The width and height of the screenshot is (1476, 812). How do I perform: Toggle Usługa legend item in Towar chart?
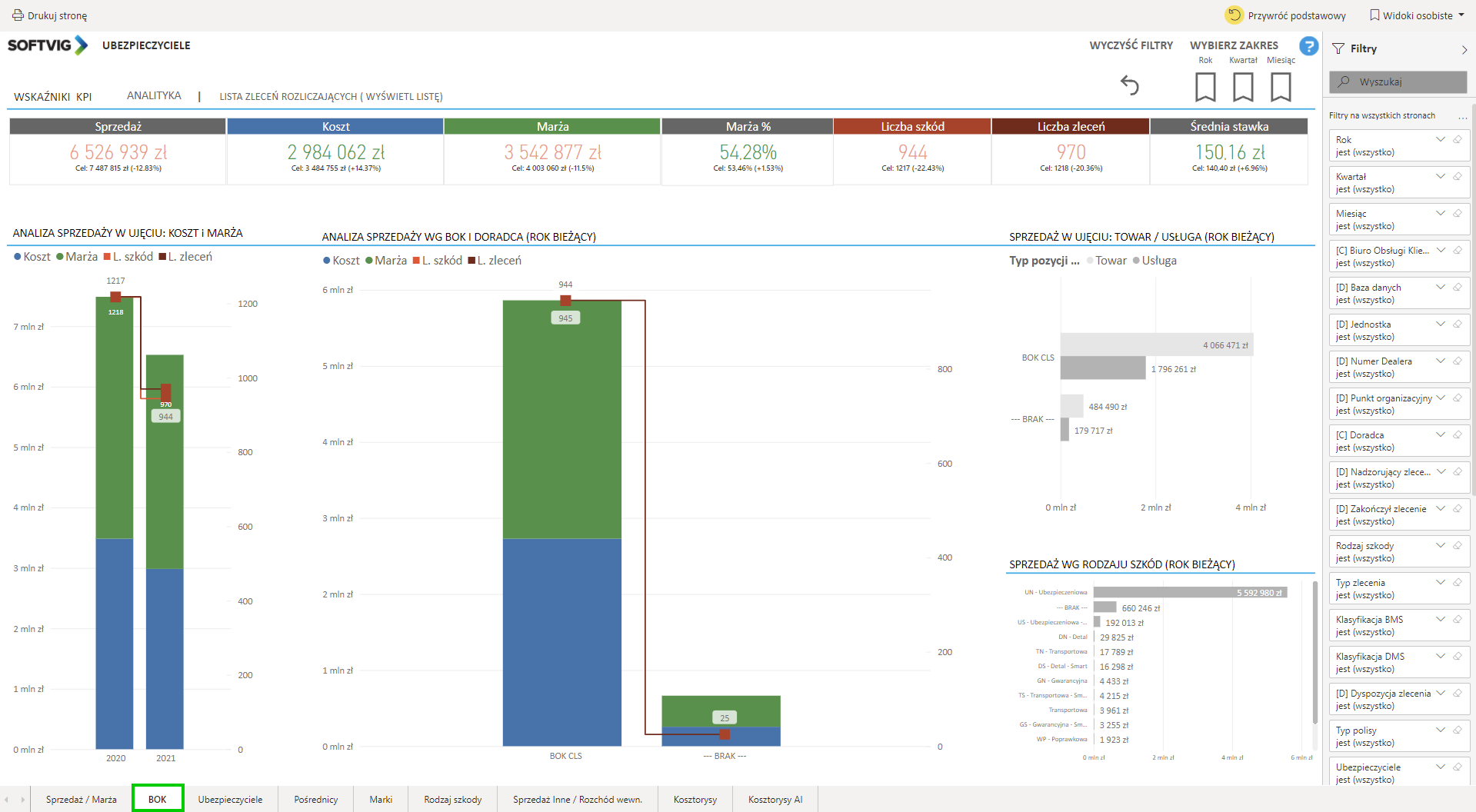(x=1154, y=261)
